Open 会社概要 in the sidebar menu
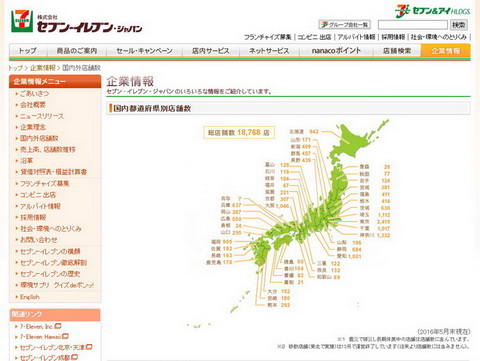 click(x=33, y=105)
